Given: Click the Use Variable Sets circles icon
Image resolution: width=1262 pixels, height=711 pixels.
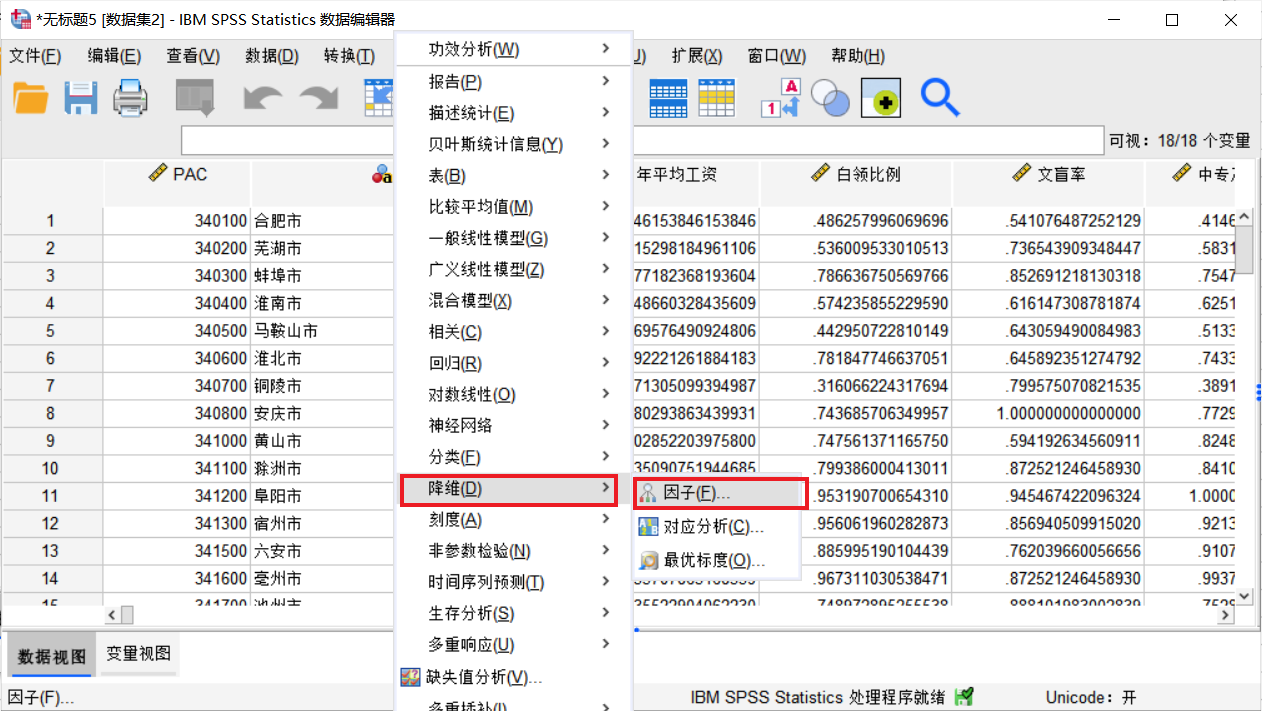Looking at the screenshot, I should click(830, 98).
